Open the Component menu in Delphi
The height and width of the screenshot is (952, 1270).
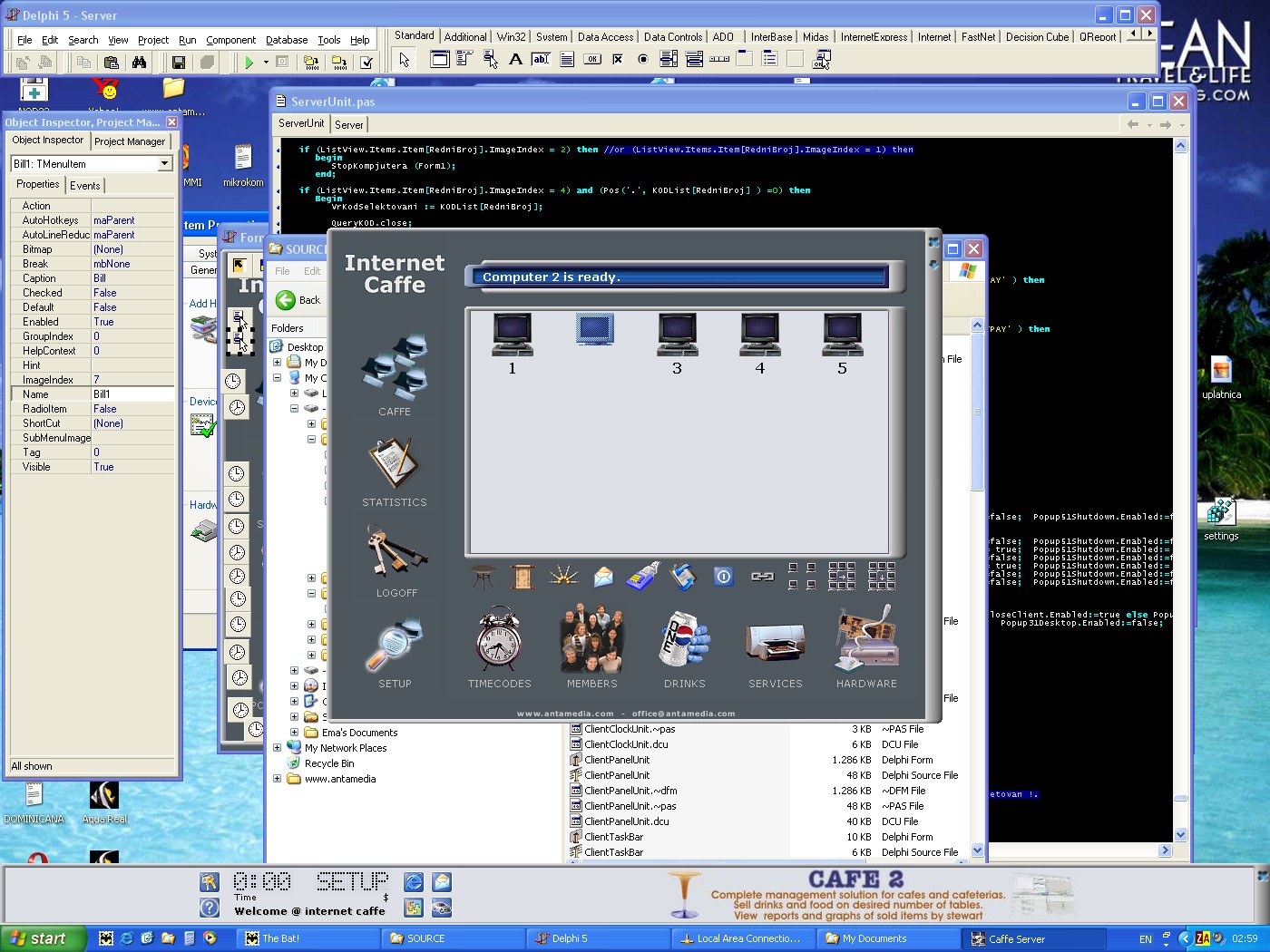point(230,40)
